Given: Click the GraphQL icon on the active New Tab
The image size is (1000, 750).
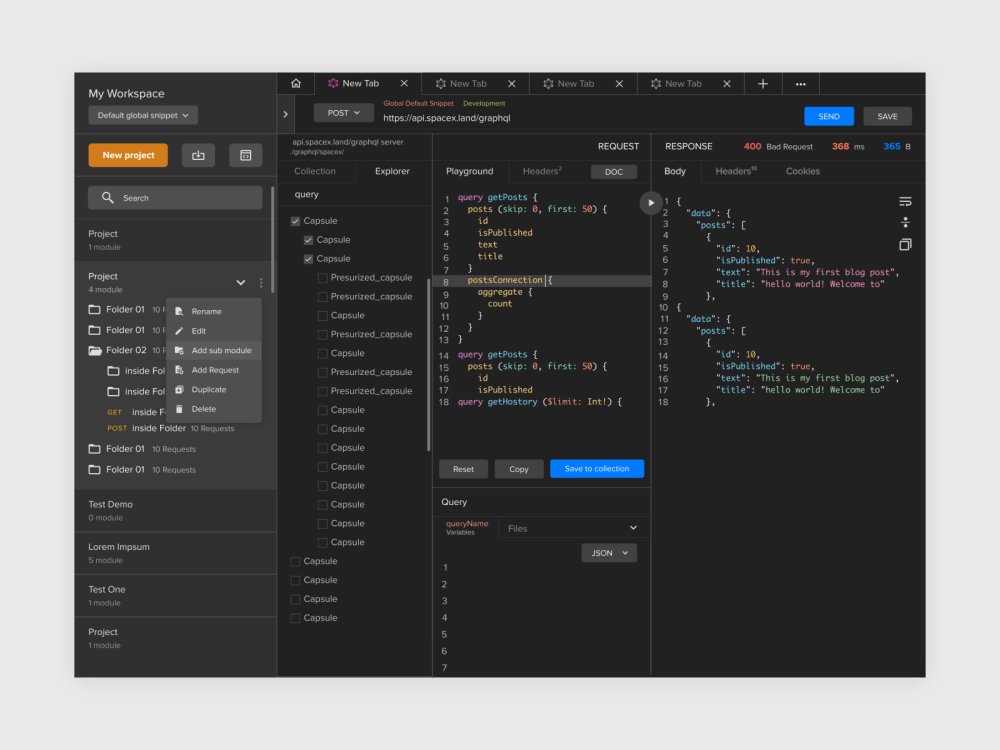Looking at the screenshot, I should [x=333, y=84].
